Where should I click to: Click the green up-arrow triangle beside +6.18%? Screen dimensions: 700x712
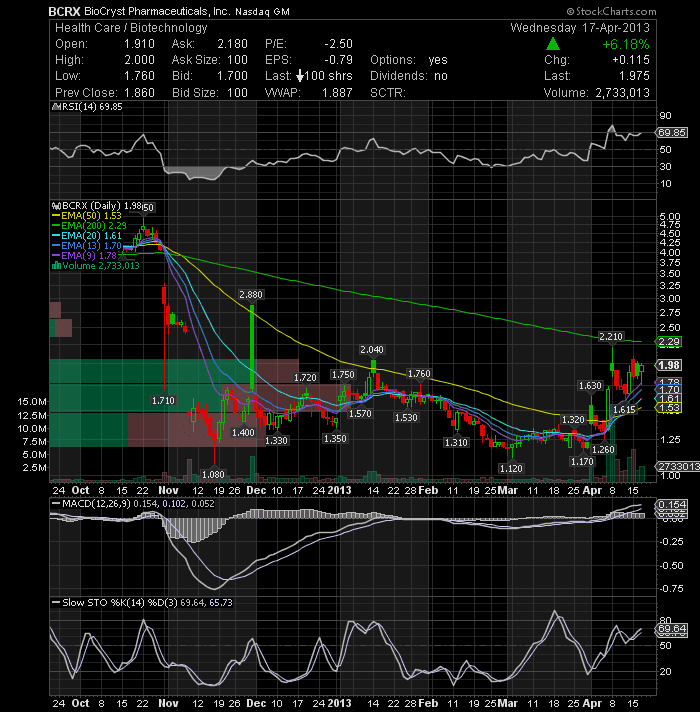552,44
